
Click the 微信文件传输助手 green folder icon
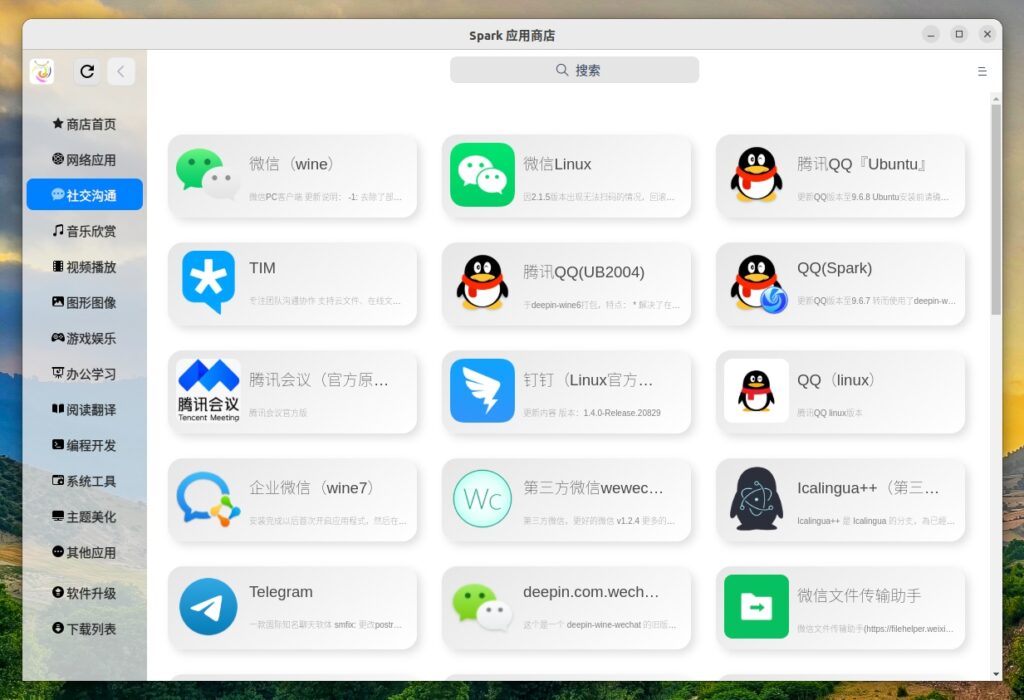point(756,607)
